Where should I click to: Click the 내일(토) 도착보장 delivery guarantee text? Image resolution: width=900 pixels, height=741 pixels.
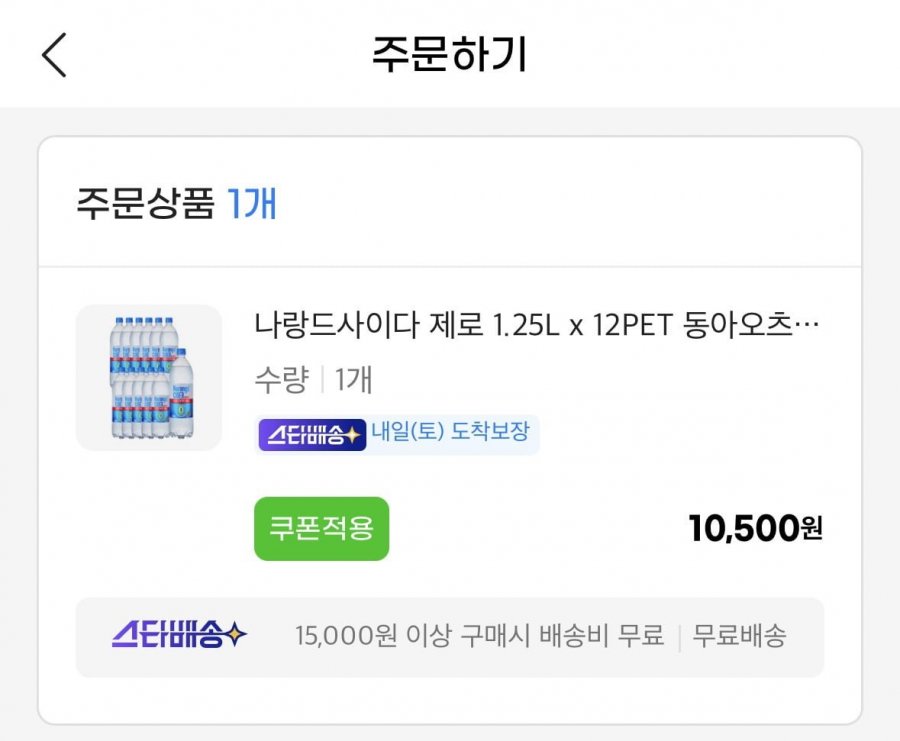coord(450,434)
